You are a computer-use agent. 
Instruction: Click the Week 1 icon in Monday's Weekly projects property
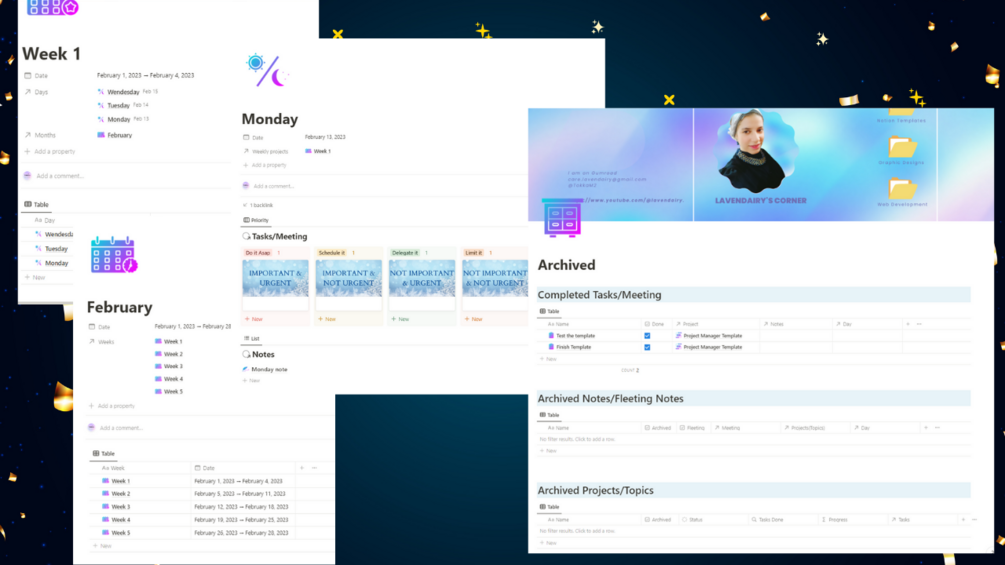308,151
